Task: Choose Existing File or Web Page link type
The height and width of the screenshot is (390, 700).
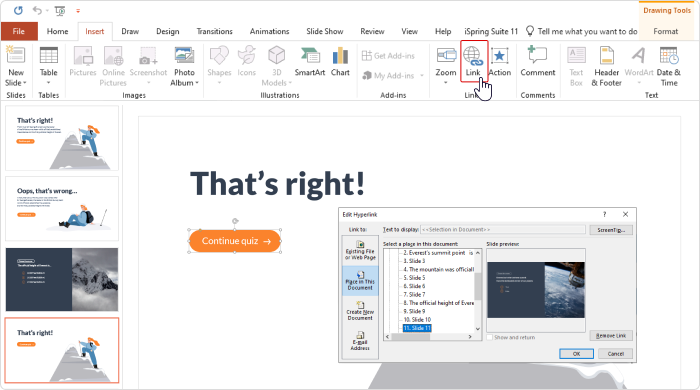Action: pos(360,250)
